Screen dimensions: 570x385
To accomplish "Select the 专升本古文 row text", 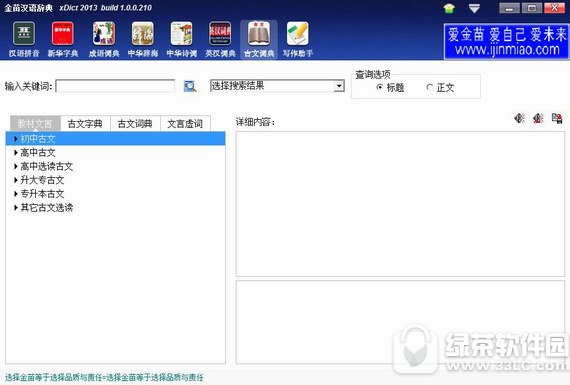I will [x=42, y=193].
